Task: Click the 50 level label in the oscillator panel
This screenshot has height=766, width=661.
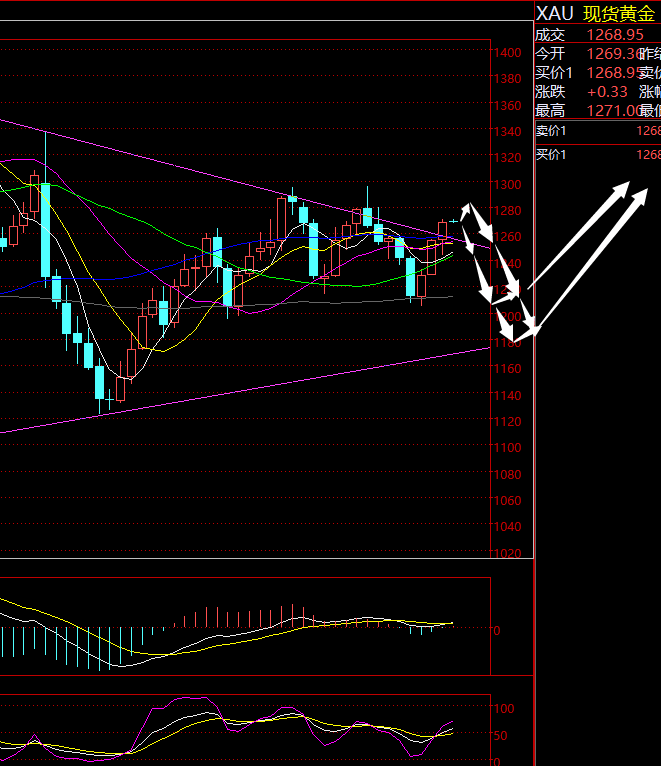Action: [501, 736]
